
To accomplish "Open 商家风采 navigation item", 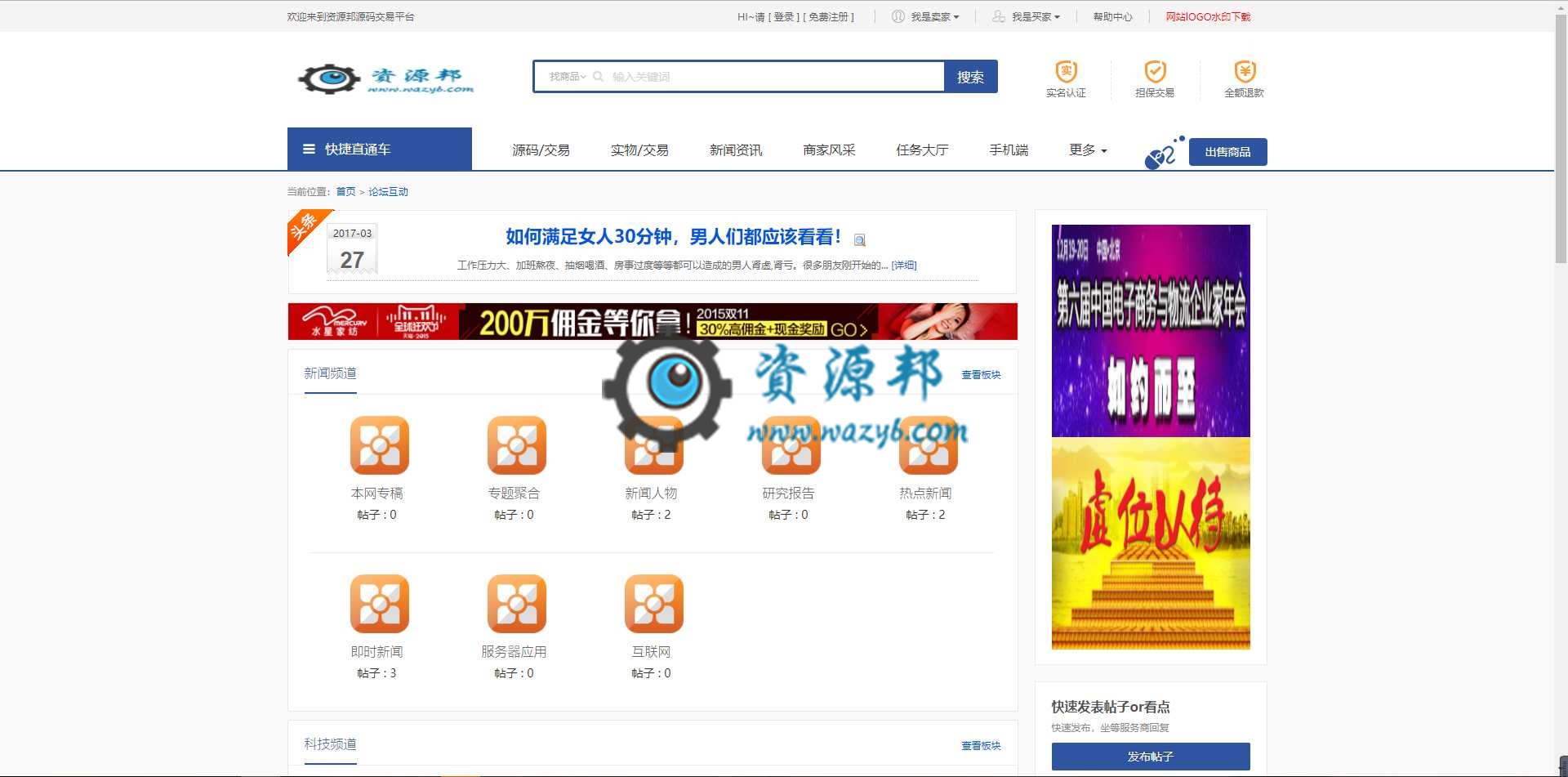I will pos(829,150).
